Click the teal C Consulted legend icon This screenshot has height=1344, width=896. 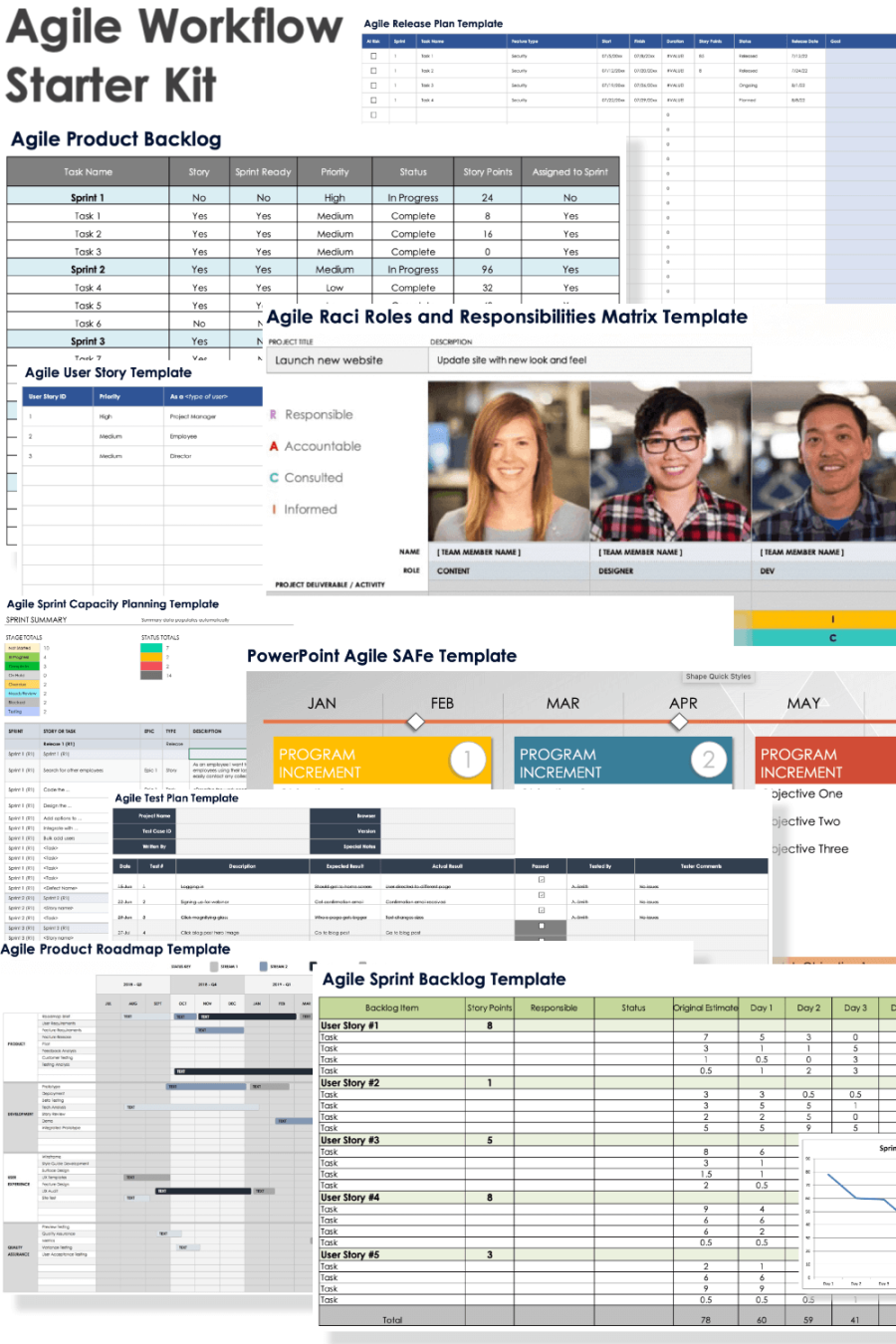point(274,478)
